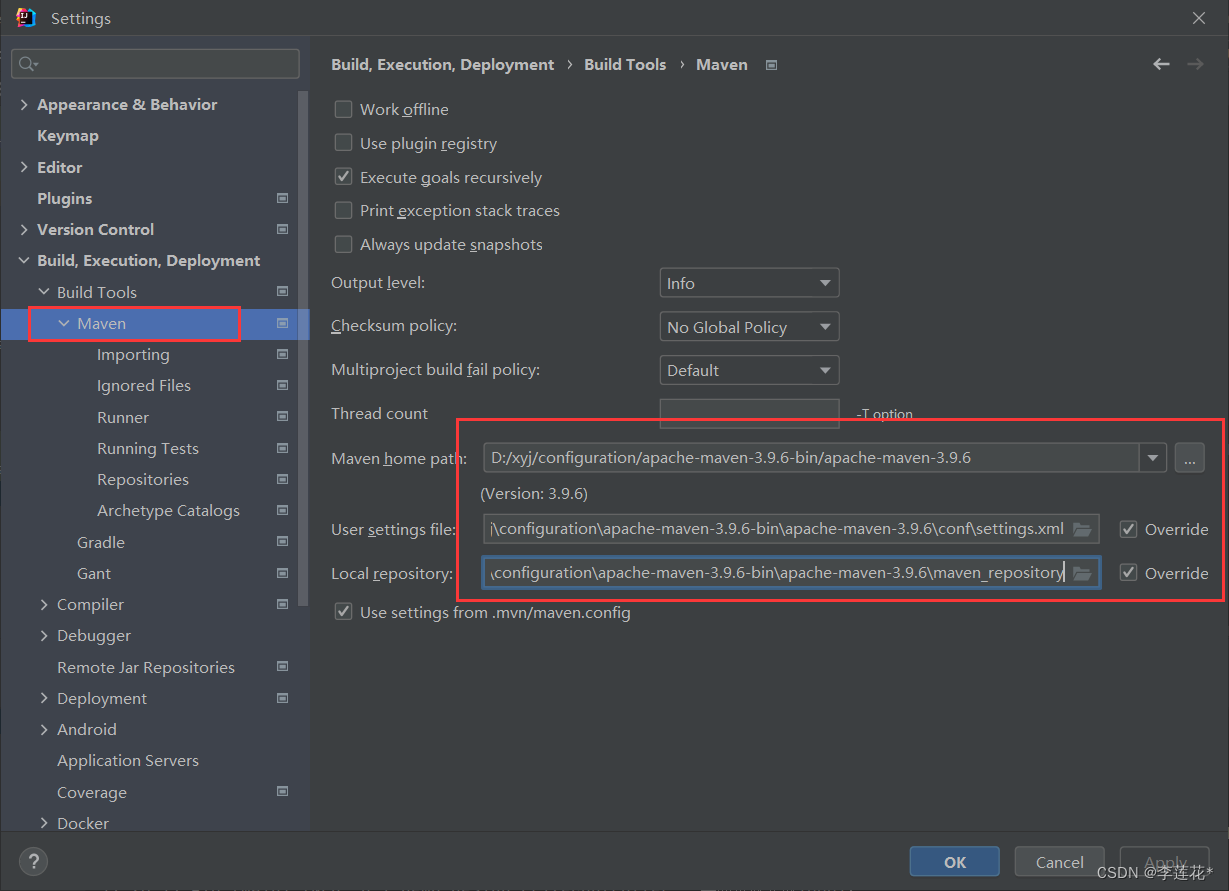This screenshot has width=1229, height=891.
Task: Click the project icon next to Repositories
Action: tap(282, 479)
